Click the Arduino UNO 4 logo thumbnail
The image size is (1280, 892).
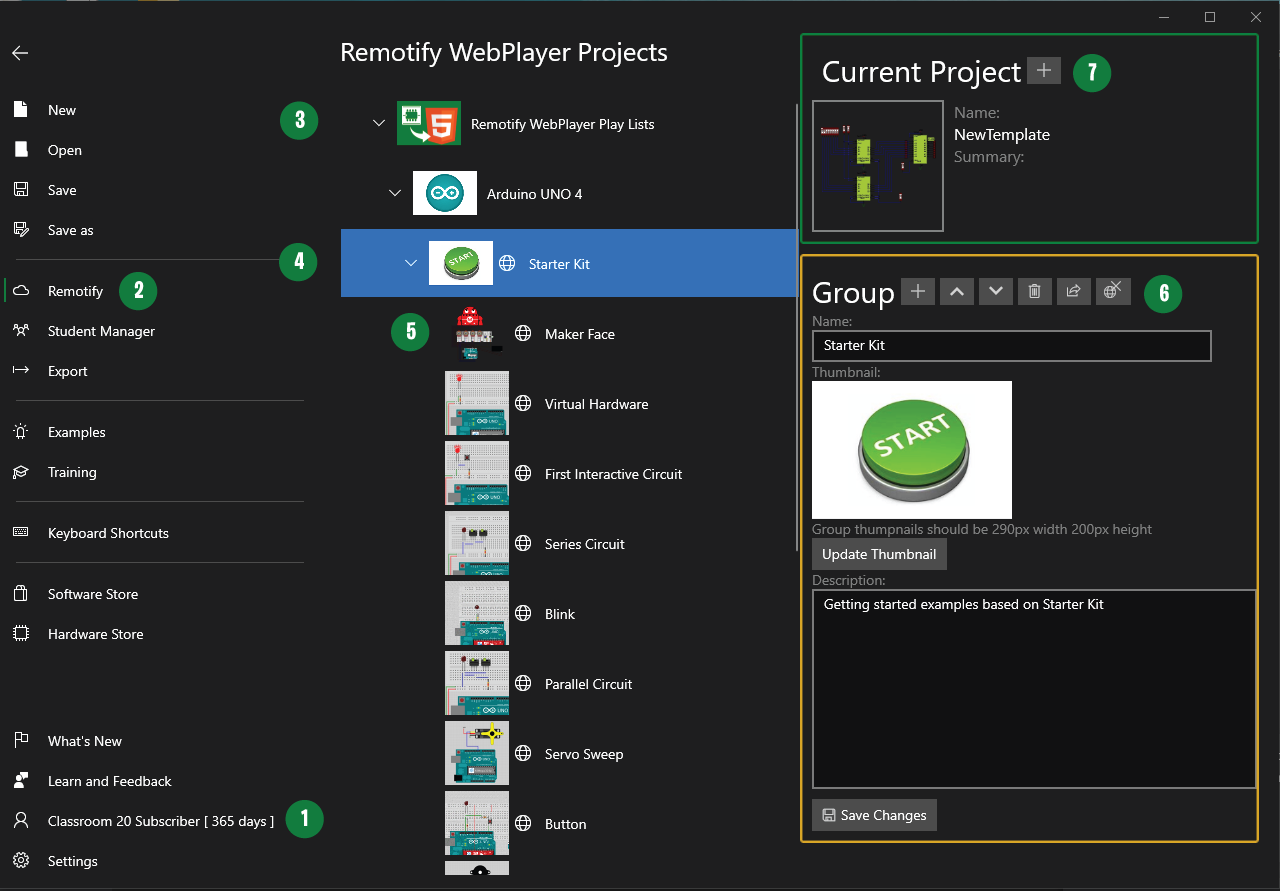[445, 194]
